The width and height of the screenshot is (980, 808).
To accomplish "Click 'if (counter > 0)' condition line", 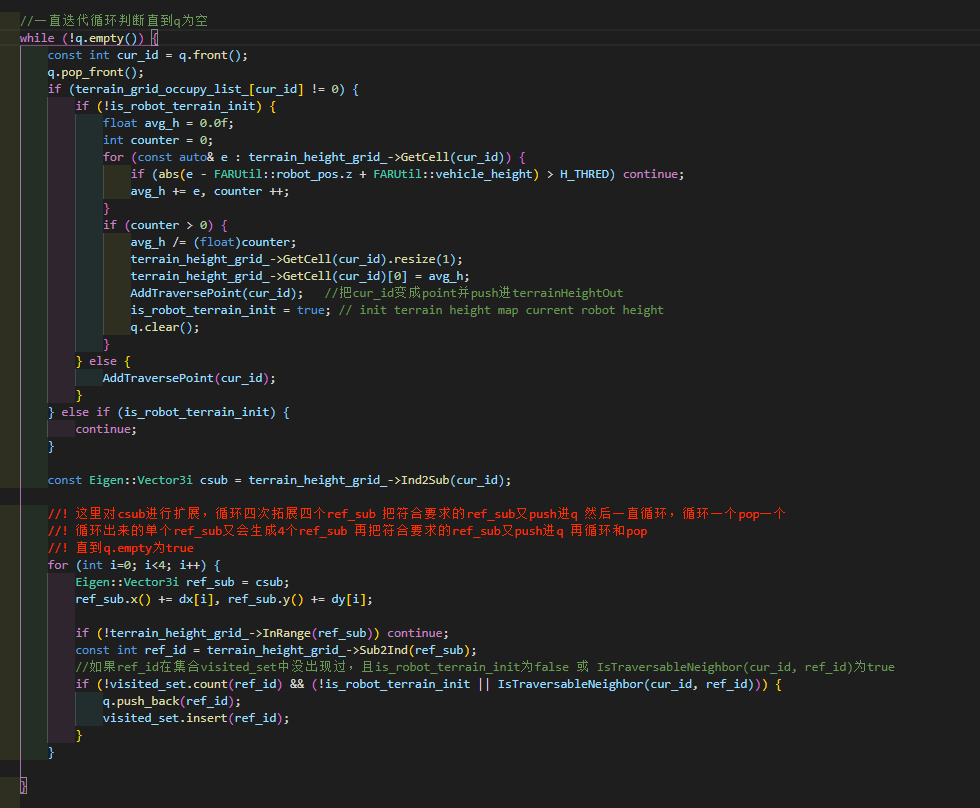I will click(166, 225).
